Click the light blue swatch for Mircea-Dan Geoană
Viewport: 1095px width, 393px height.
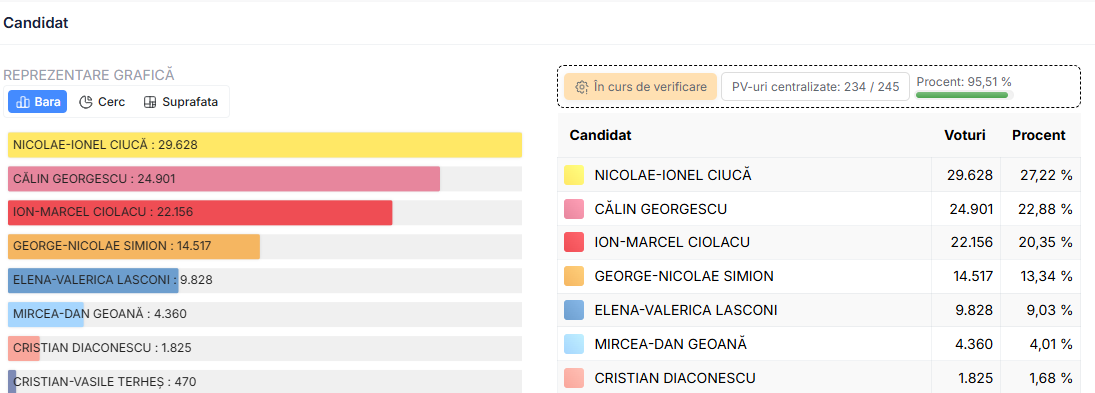tap(574, 344)
